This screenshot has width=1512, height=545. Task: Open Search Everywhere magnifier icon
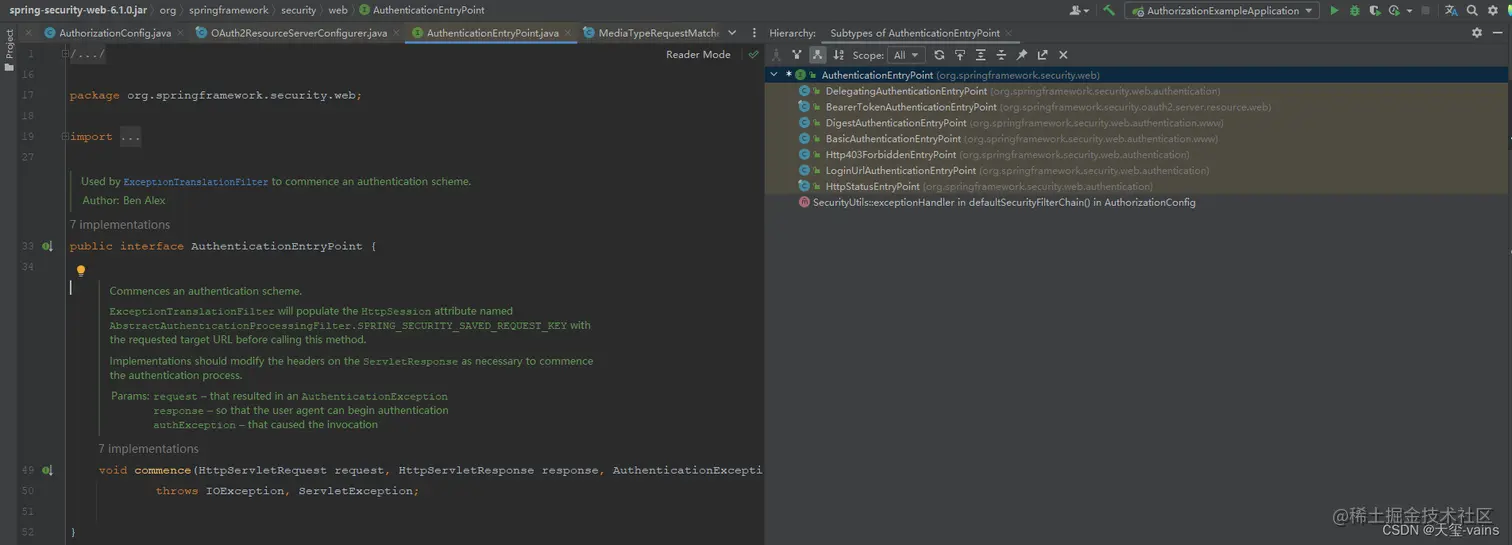1472,11
